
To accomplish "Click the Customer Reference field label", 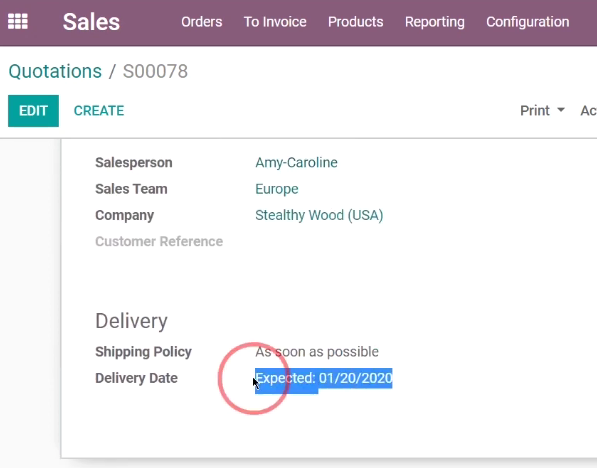I will 159,241.
